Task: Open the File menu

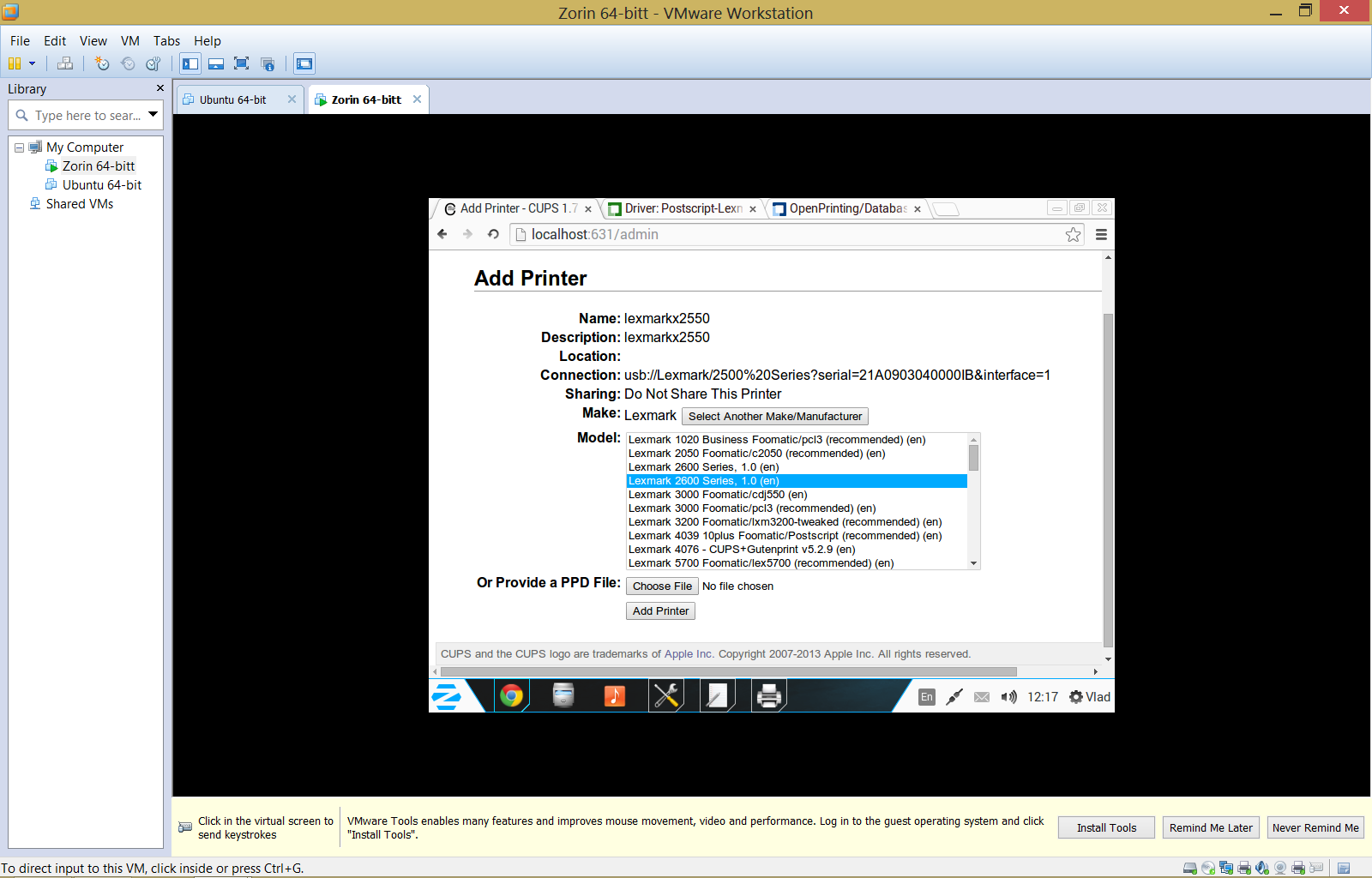Action: 20,40
